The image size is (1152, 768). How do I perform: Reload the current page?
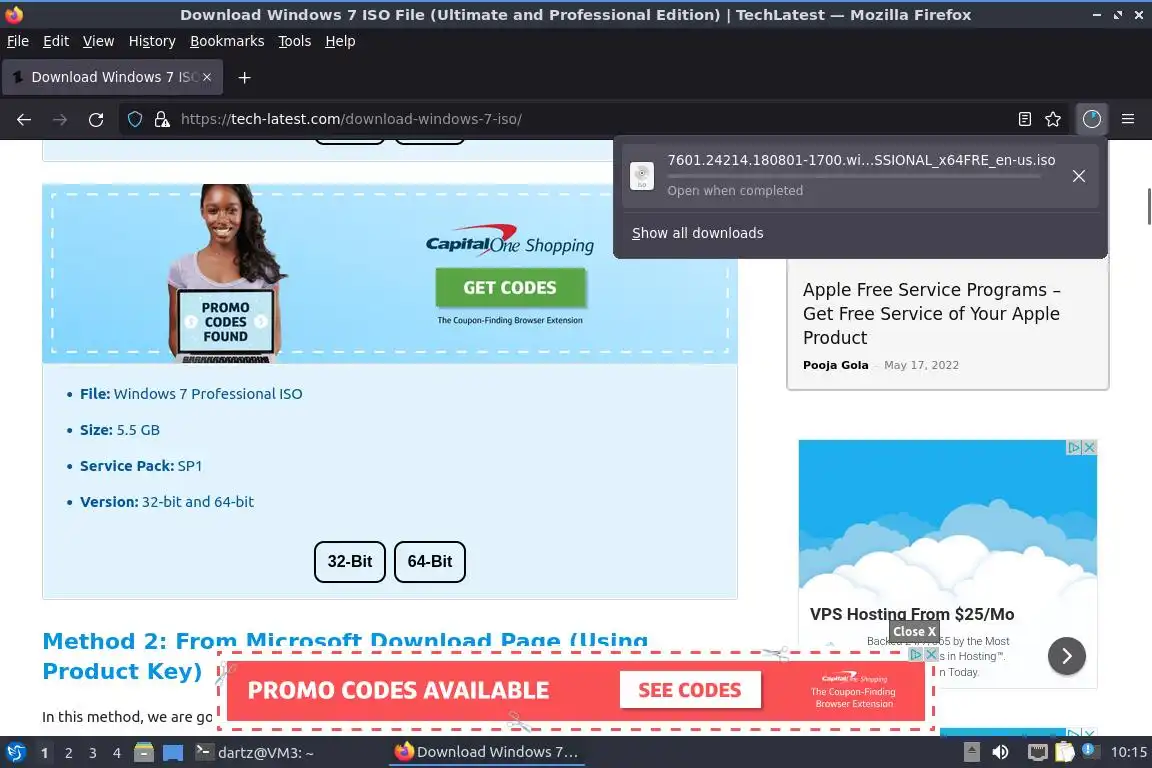(96, 119)
